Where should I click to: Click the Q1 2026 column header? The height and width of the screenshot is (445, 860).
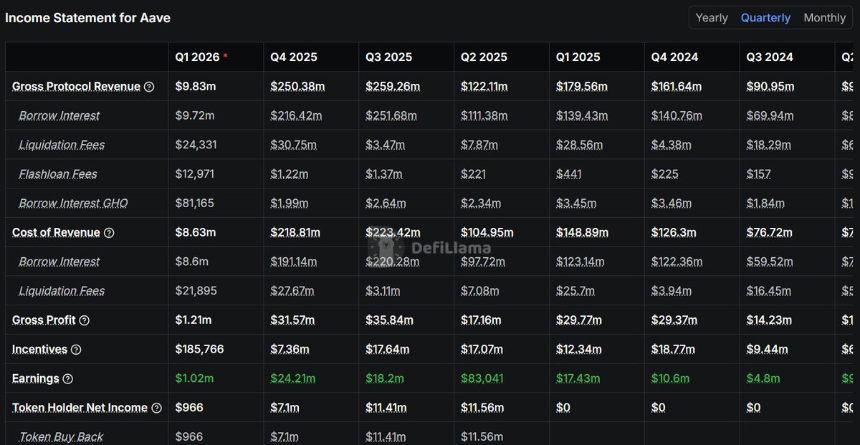(x=197, y=57)
